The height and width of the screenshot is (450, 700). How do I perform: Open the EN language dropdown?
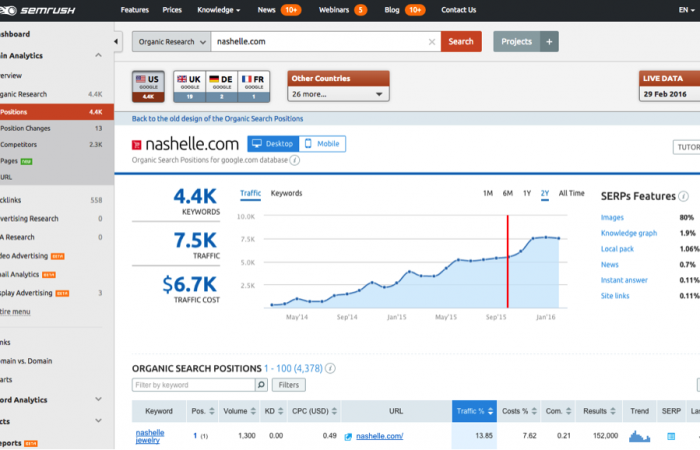point(687,10)
